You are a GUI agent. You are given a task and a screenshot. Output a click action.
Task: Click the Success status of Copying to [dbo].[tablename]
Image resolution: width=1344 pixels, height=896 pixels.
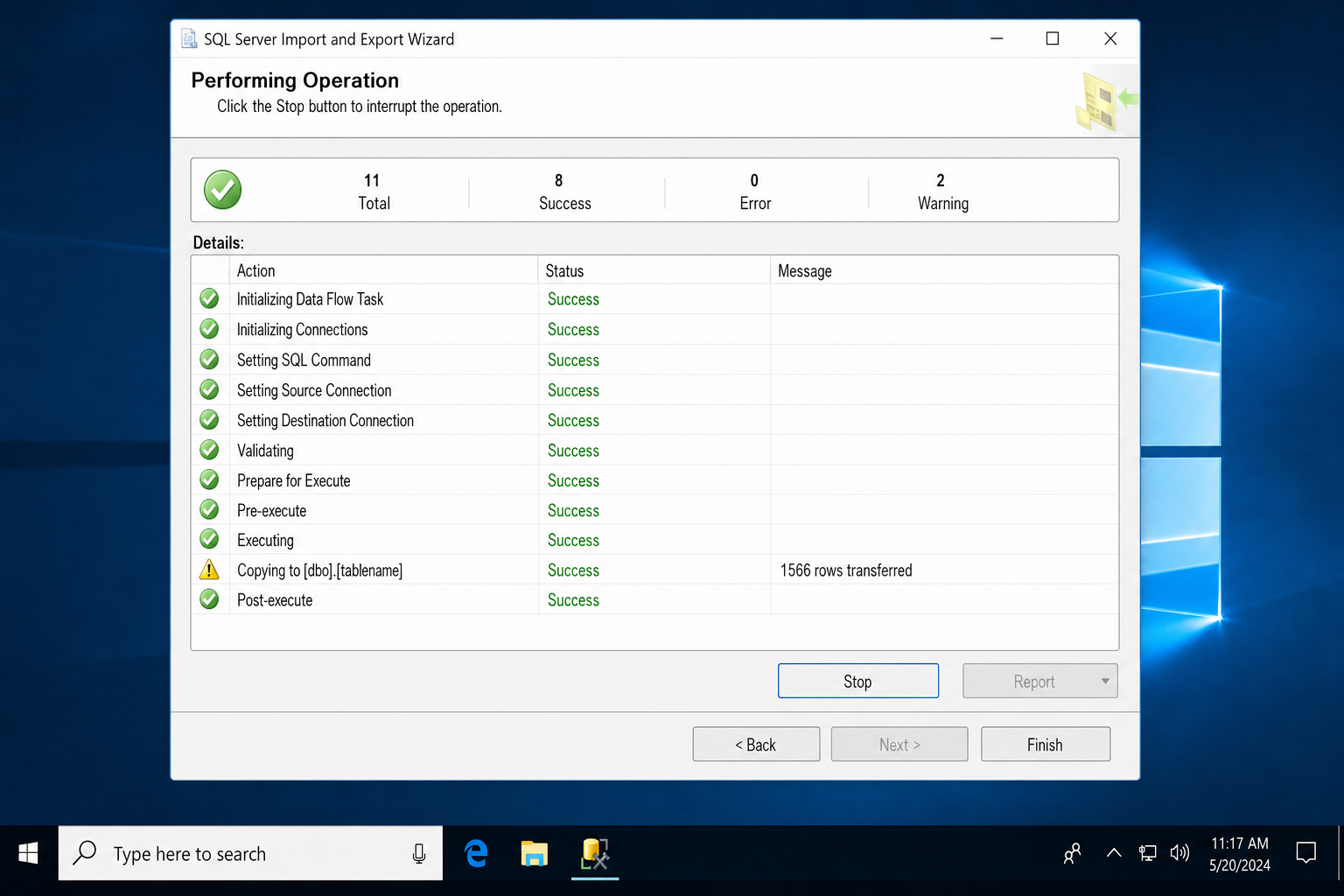(x=573, y=570)
